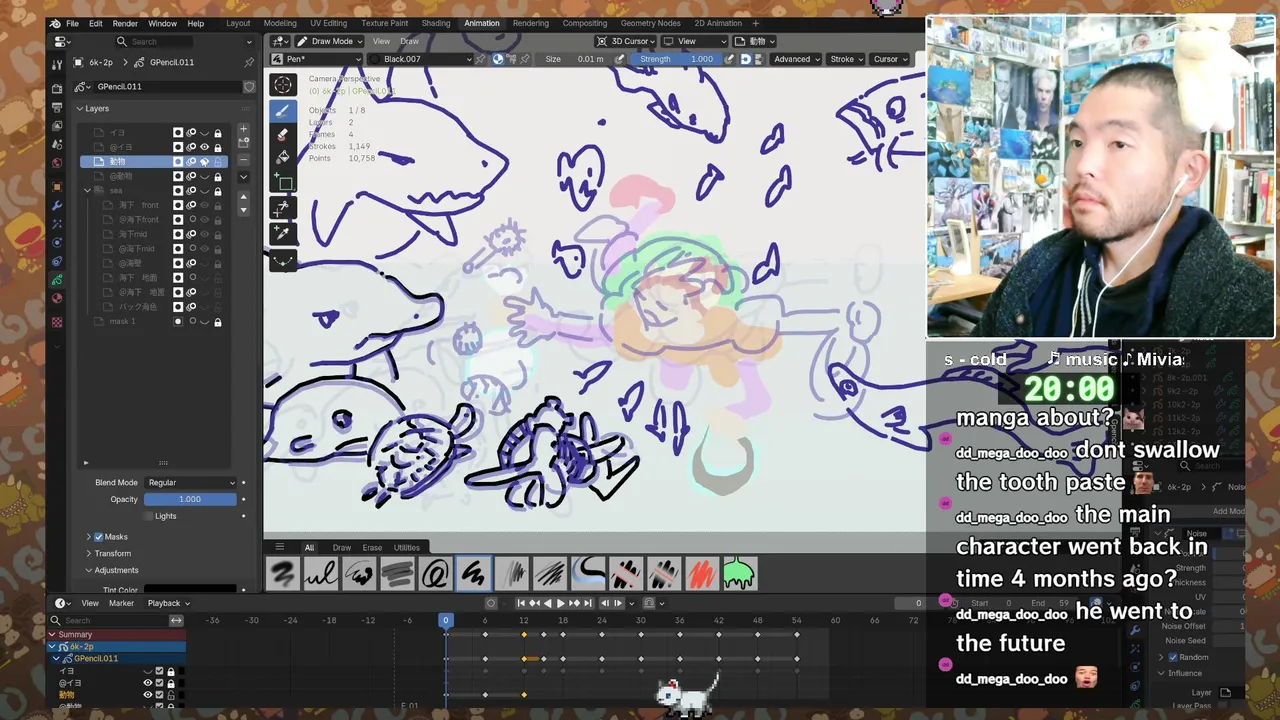Switch to the Compositing workspace tab

pyautogui.click(x=585, y=23)
